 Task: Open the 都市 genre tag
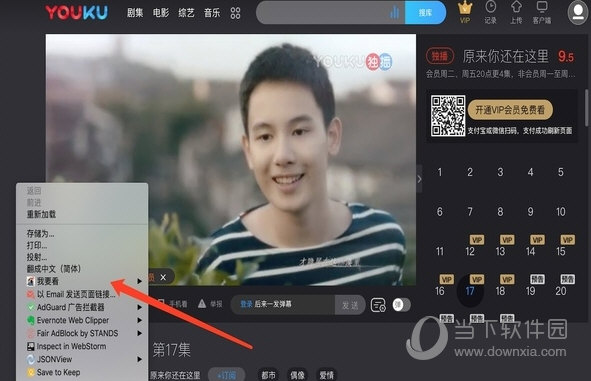coord(268,375)
